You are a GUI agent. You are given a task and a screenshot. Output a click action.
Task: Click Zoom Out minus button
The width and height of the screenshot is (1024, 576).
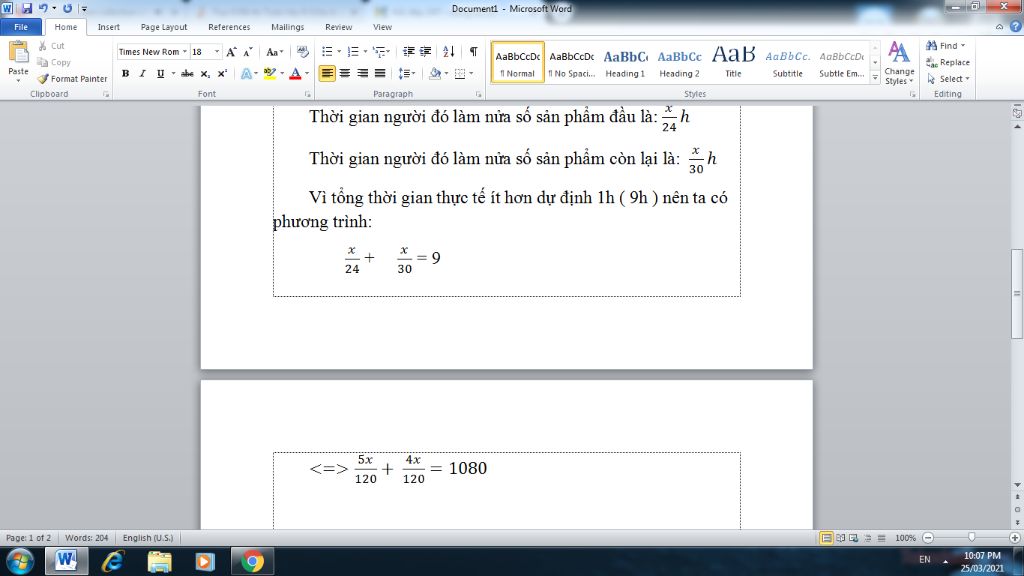click(x=928, y=537)
